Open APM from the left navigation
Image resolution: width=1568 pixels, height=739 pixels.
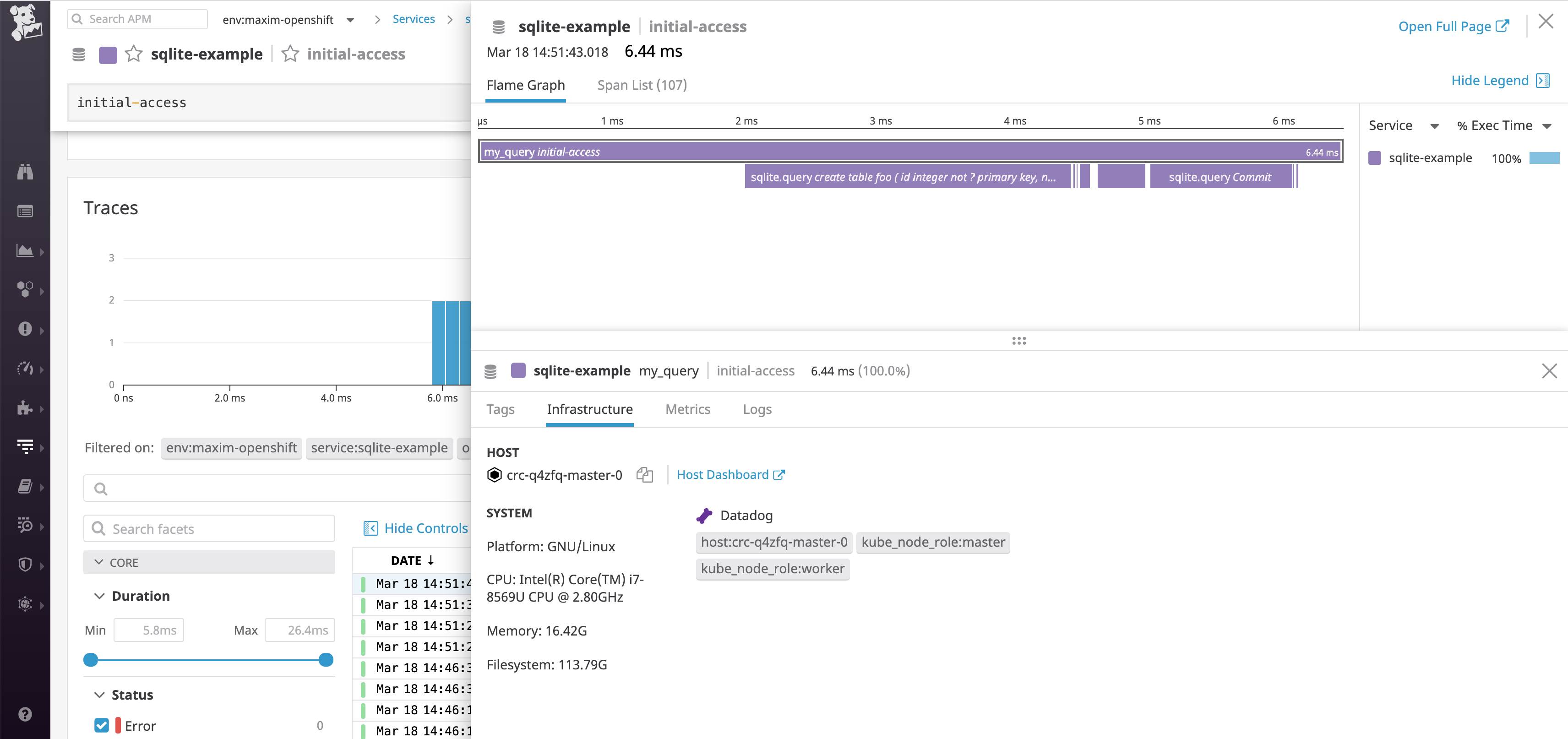25,369
